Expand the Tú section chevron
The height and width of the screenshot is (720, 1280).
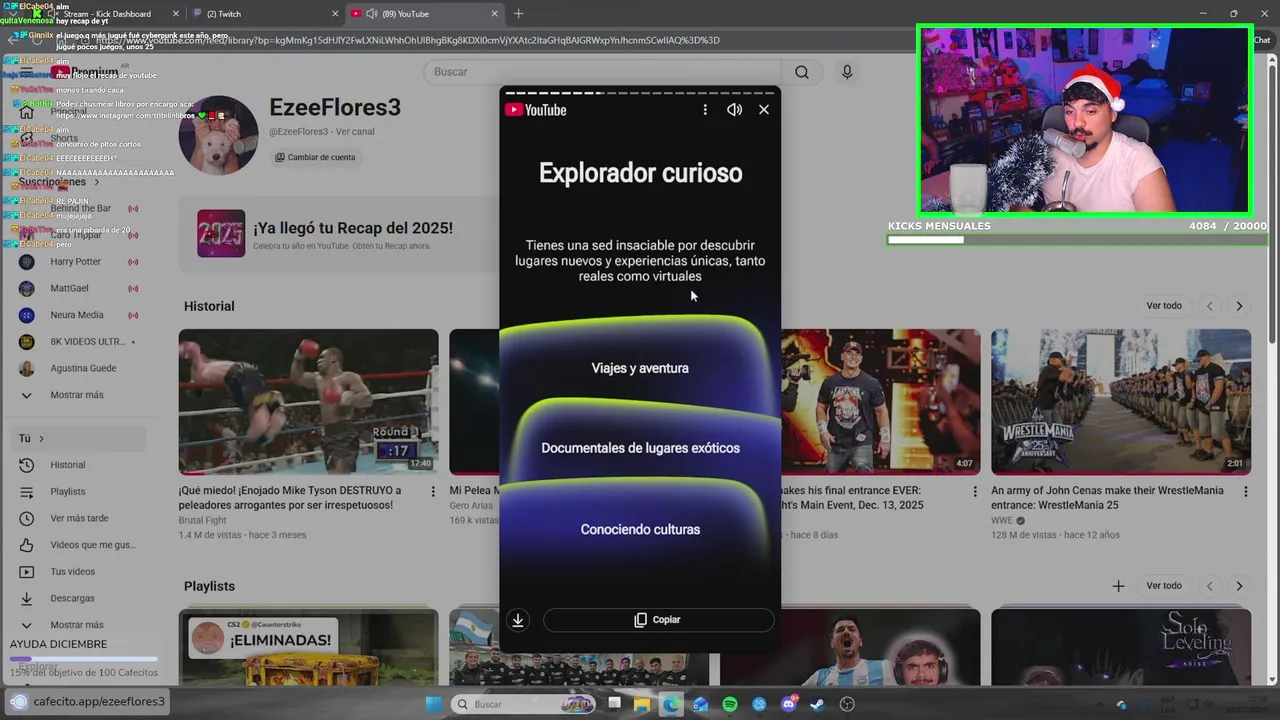pos(41,438)
